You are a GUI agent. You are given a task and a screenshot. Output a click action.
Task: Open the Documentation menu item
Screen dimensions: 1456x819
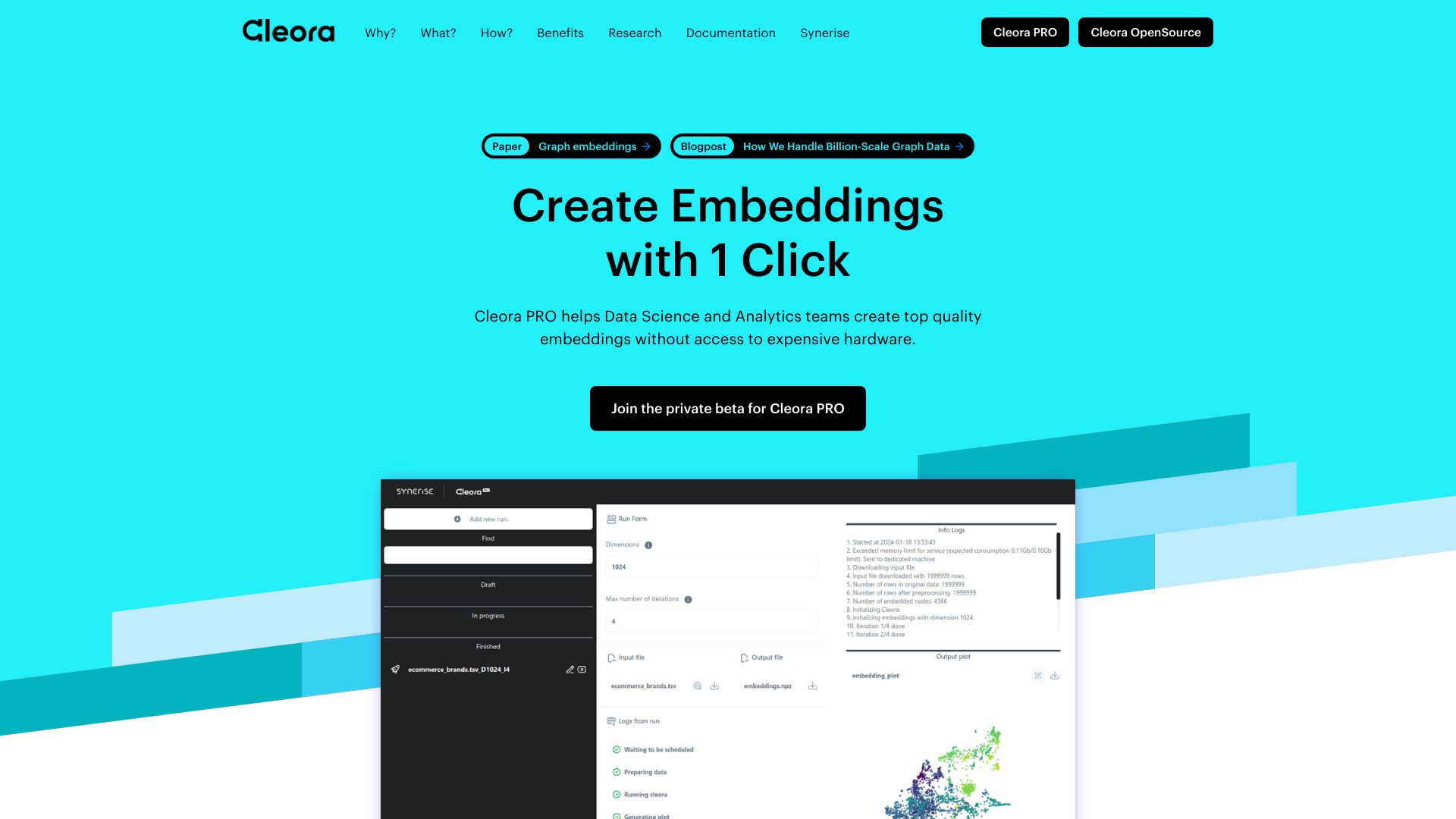click(730, 32)
